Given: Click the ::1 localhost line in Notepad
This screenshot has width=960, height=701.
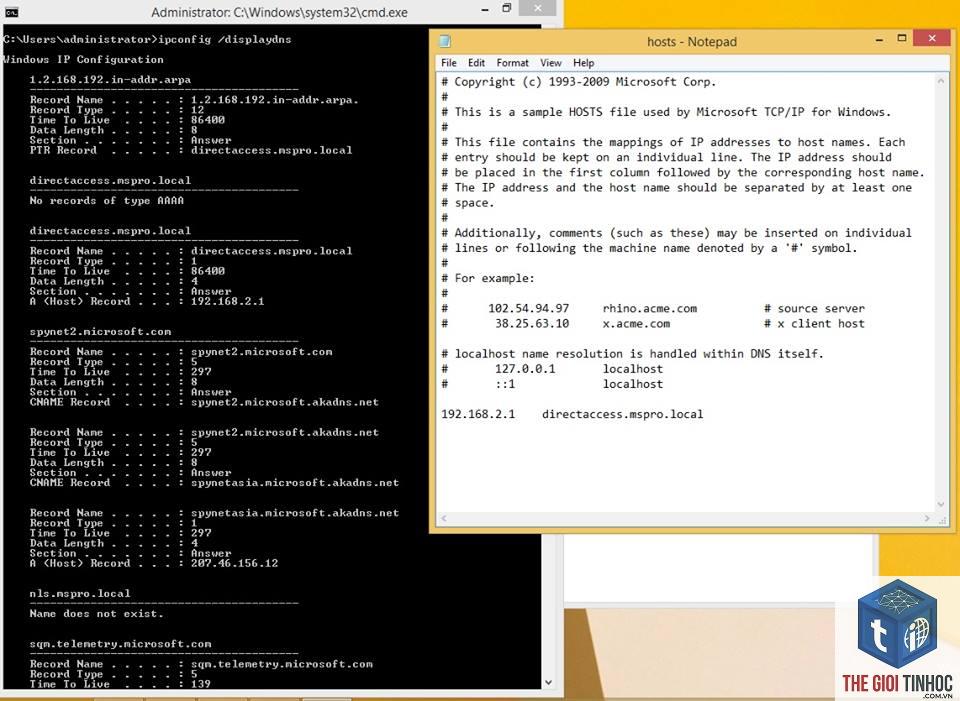Looking at the screenshot, I should 552,384.
